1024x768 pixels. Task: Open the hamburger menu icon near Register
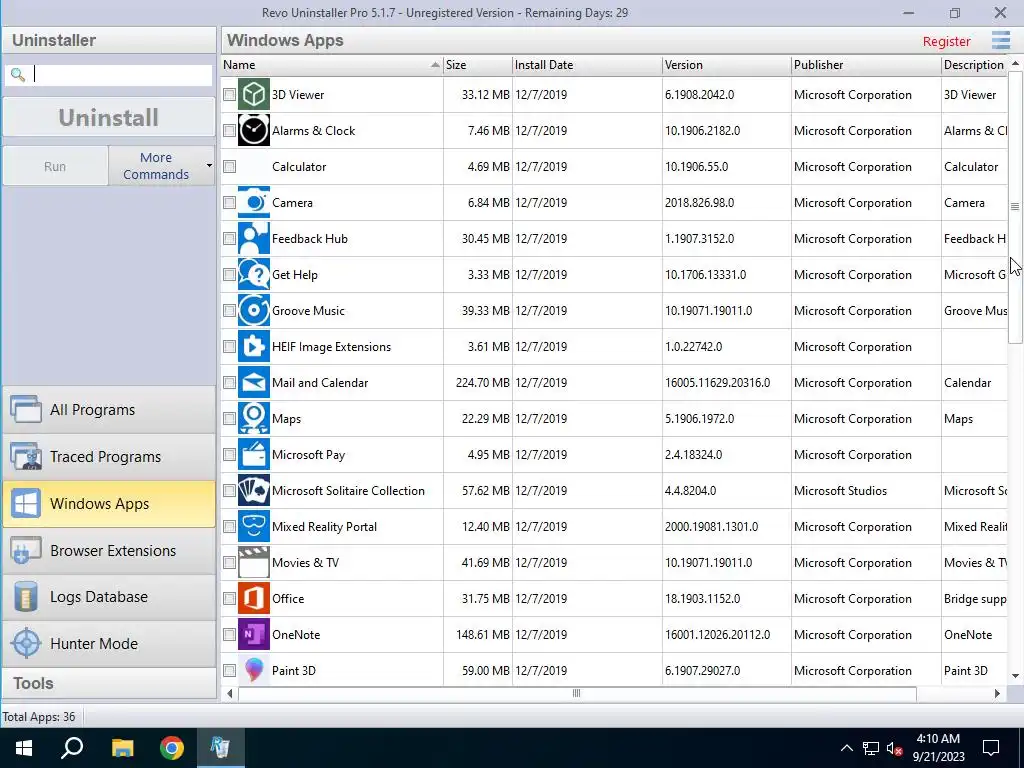[1000, 40]
